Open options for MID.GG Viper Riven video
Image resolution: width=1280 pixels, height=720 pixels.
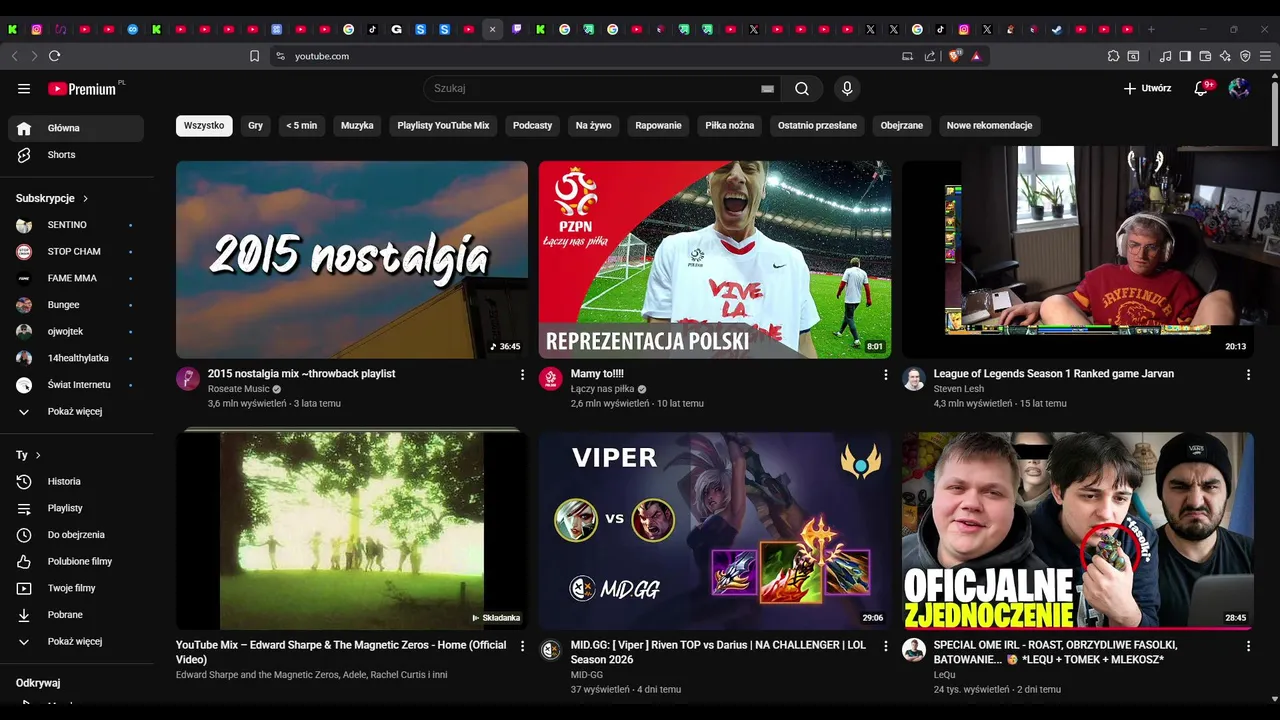coord(885,646)
